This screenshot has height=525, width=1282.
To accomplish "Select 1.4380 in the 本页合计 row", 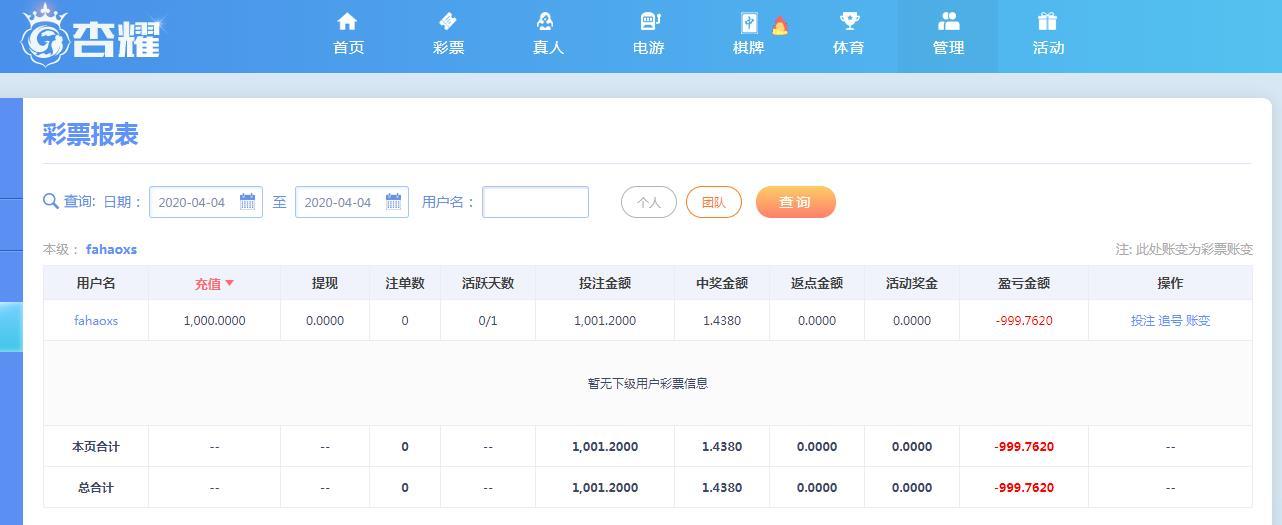I will point(722,447).
